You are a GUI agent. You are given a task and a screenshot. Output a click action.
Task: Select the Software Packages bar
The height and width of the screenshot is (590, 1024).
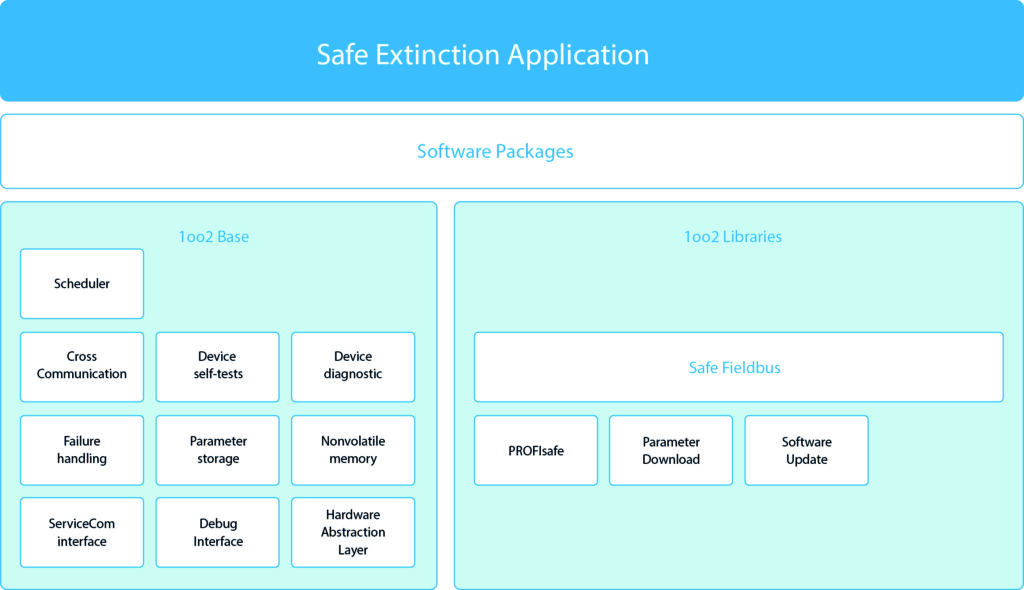[x=495, y=152]
